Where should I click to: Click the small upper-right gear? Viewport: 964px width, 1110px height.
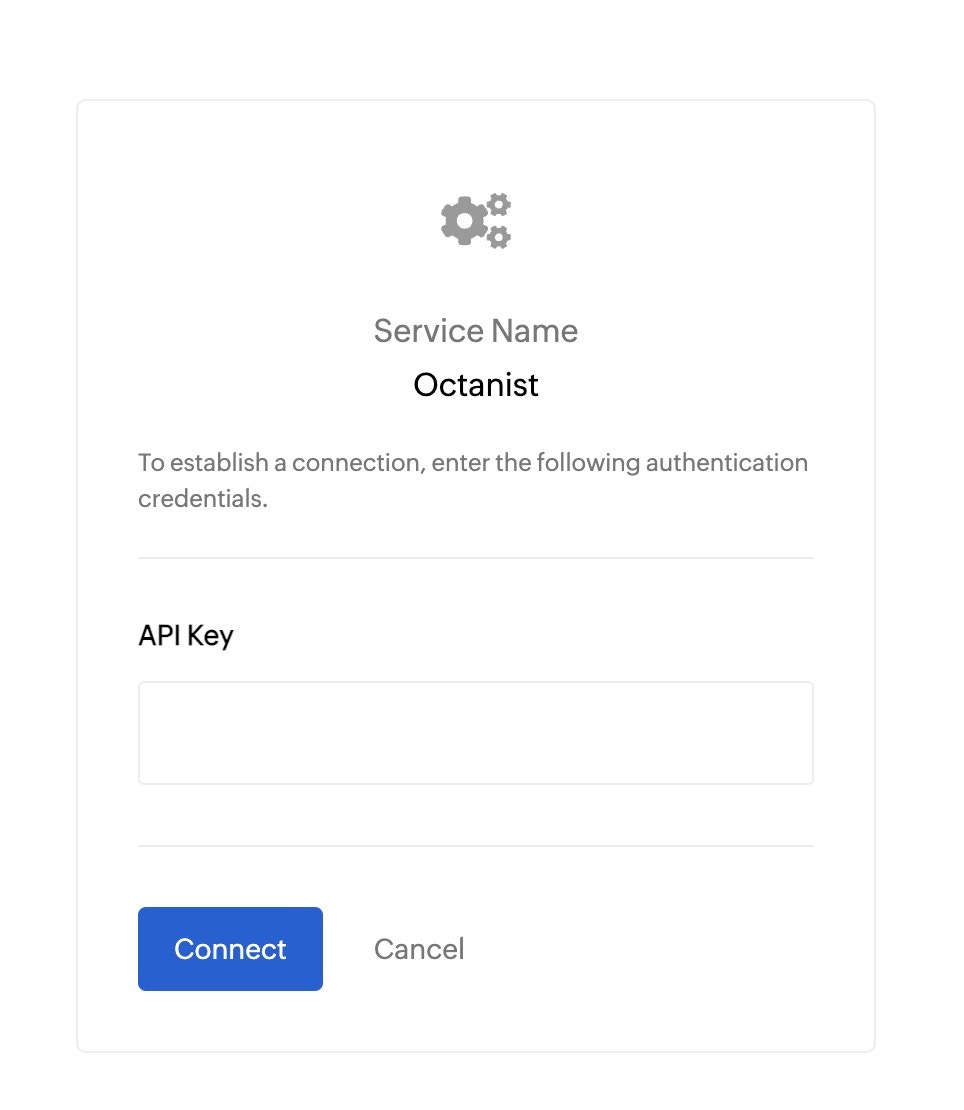coord(498,204)
